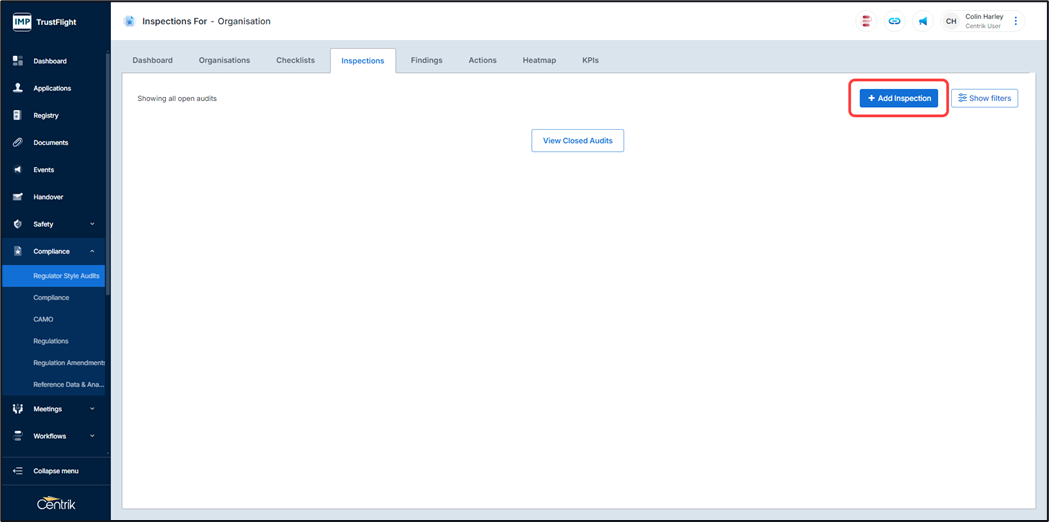Click the red database icon in header

[x=867, y=21]
